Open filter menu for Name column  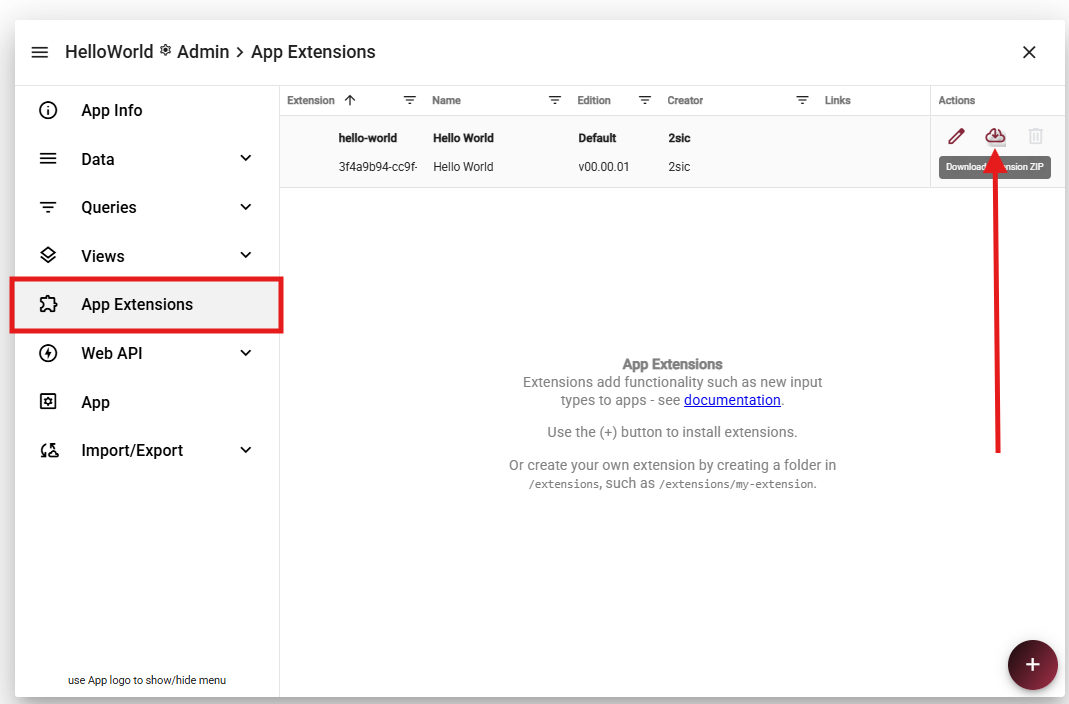click(555, 100)
